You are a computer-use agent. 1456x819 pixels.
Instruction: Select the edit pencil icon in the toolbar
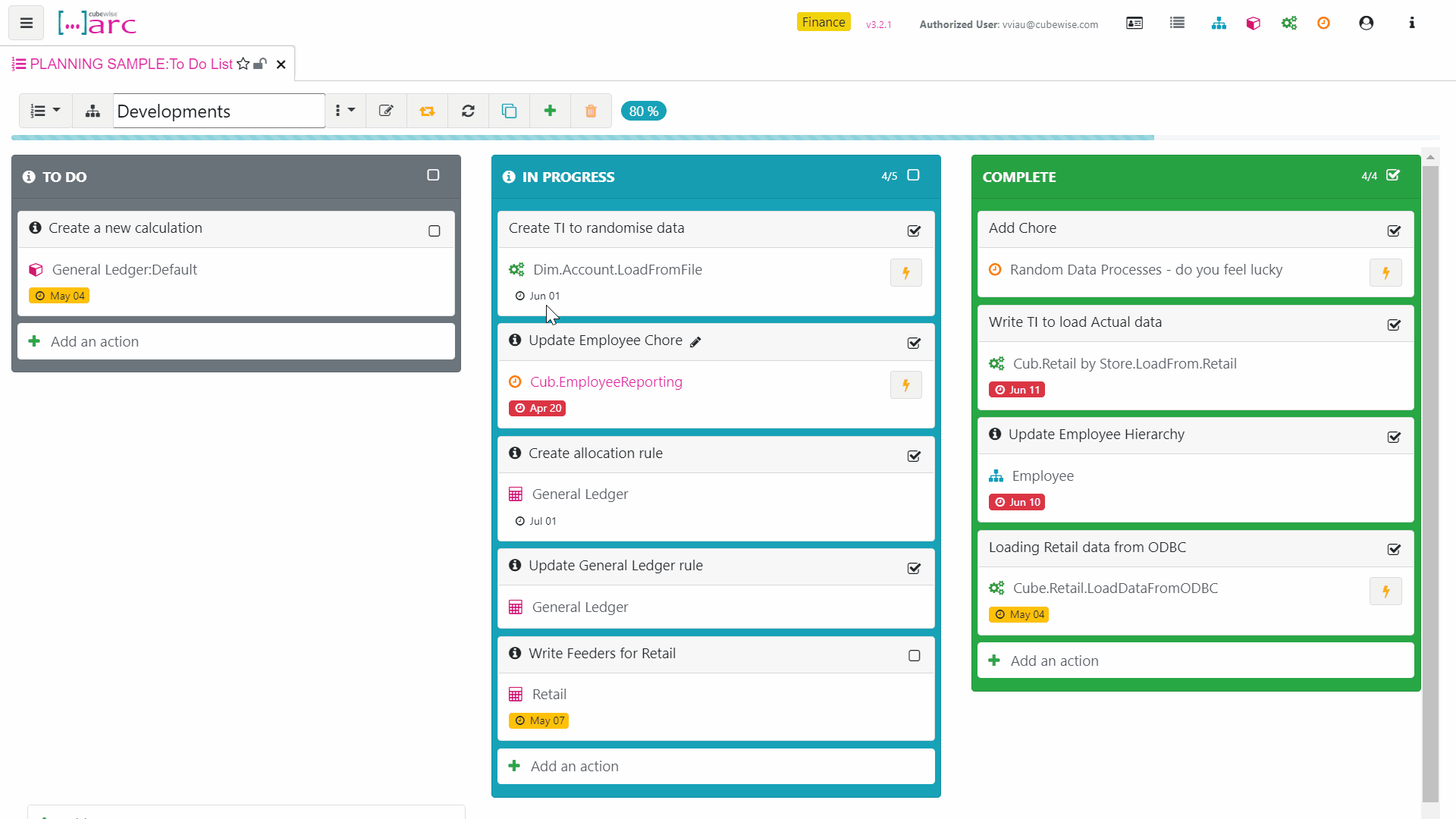coord(386,111)
